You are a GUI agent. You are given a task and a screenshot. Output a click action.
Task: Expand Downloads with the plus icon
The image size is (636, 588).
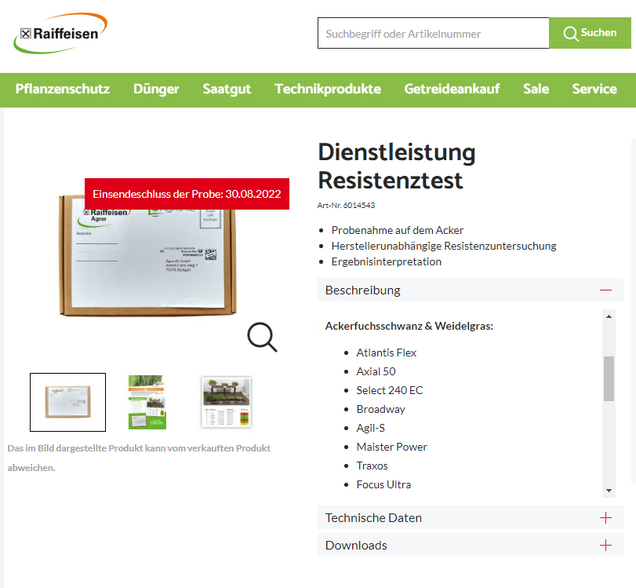(606, 545)
